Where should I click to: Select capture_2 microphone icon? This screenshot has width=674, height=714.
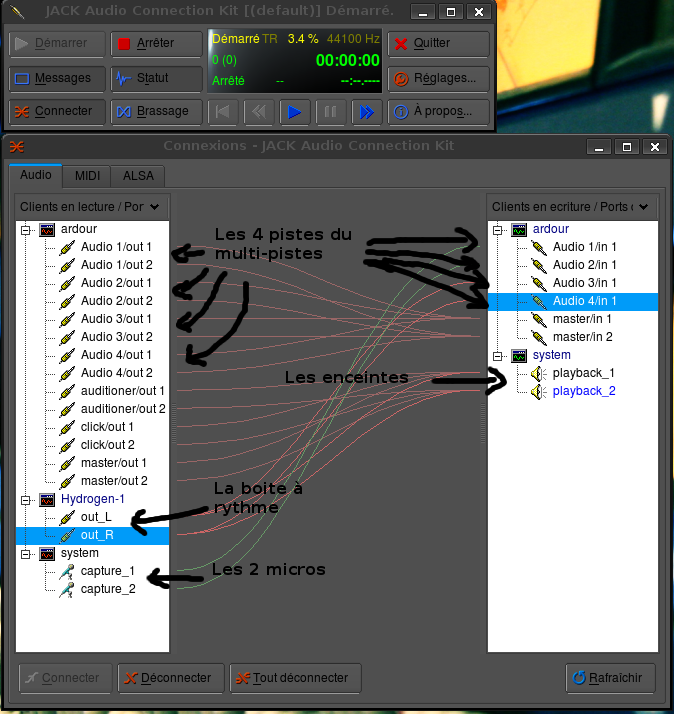pyautogui.click(x=67, y=590)
